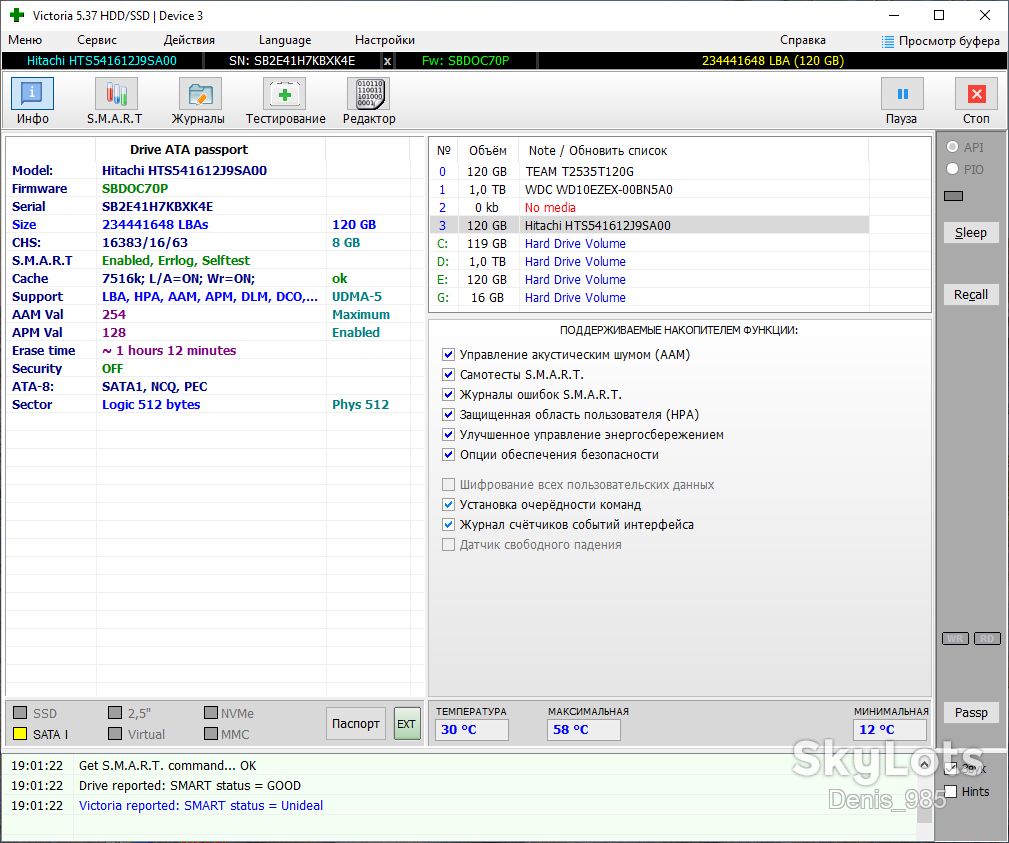Open the Language menu
Image resolution: width=1009 pixels, height=843 pixels.
285,40
